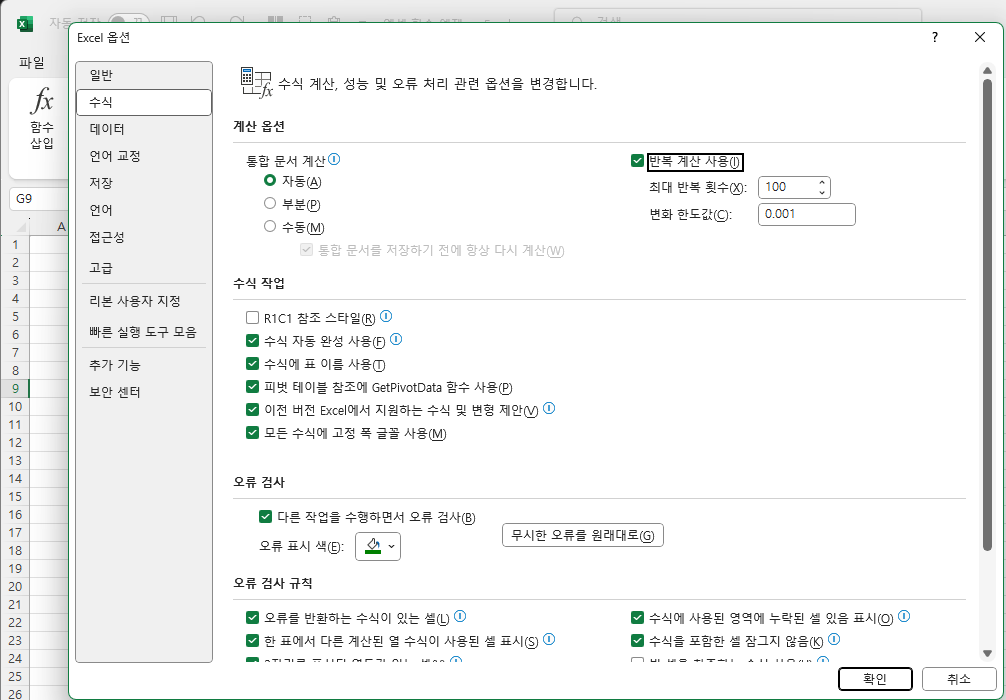Viewport: 1006px width, 700px height.
Task: Open the 고급 options category
Action: (144, 268)
